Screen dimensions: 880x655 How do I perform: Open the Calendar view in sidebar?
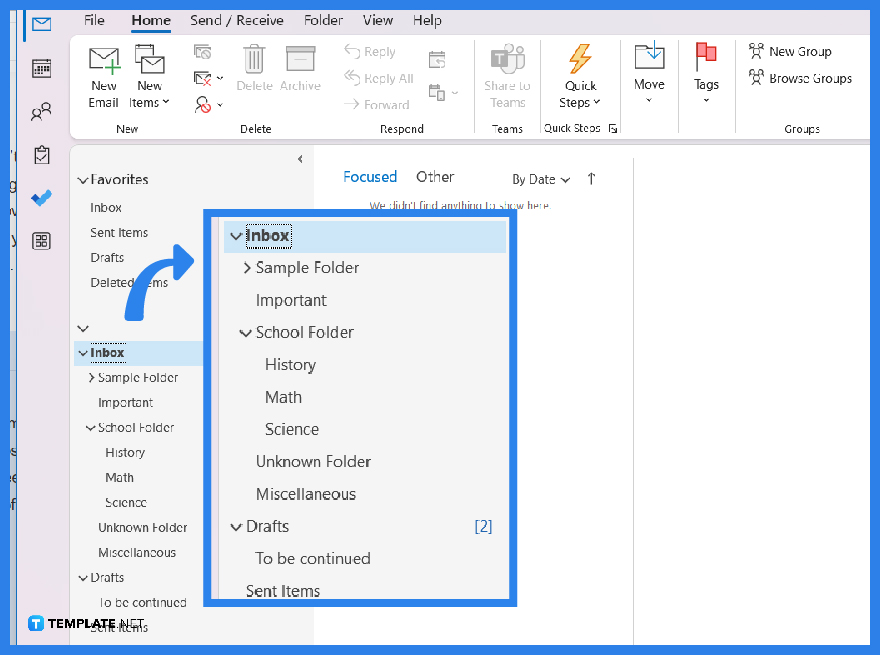click(42, 67)
